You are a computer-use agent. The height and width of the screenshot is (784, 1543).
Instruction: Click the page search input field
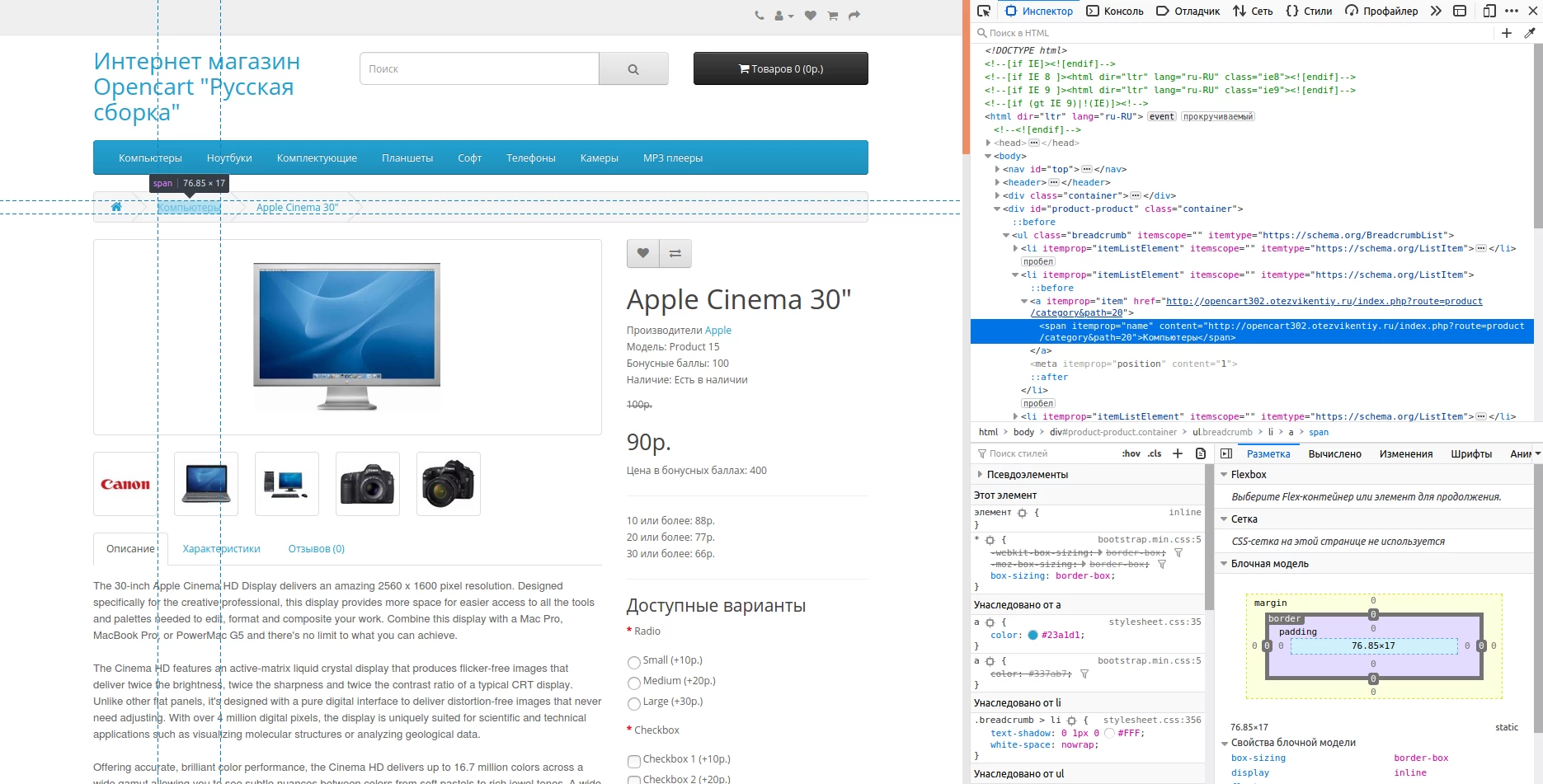coord(479,68)
